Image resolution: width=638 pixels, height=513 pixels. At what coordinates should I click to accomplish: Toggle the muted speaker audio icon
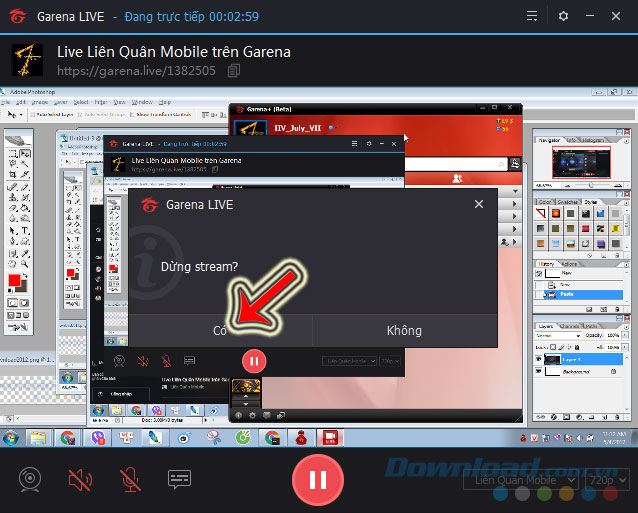80,479
